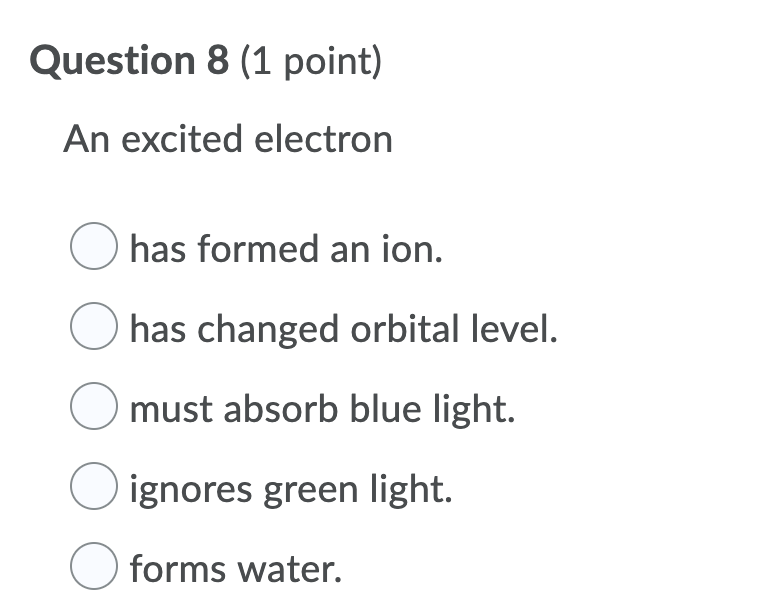Mark the 'ignores green light.' radio button
Image resolution: width=780 pixels, height=614 pixels.
(x=92, y=489)
